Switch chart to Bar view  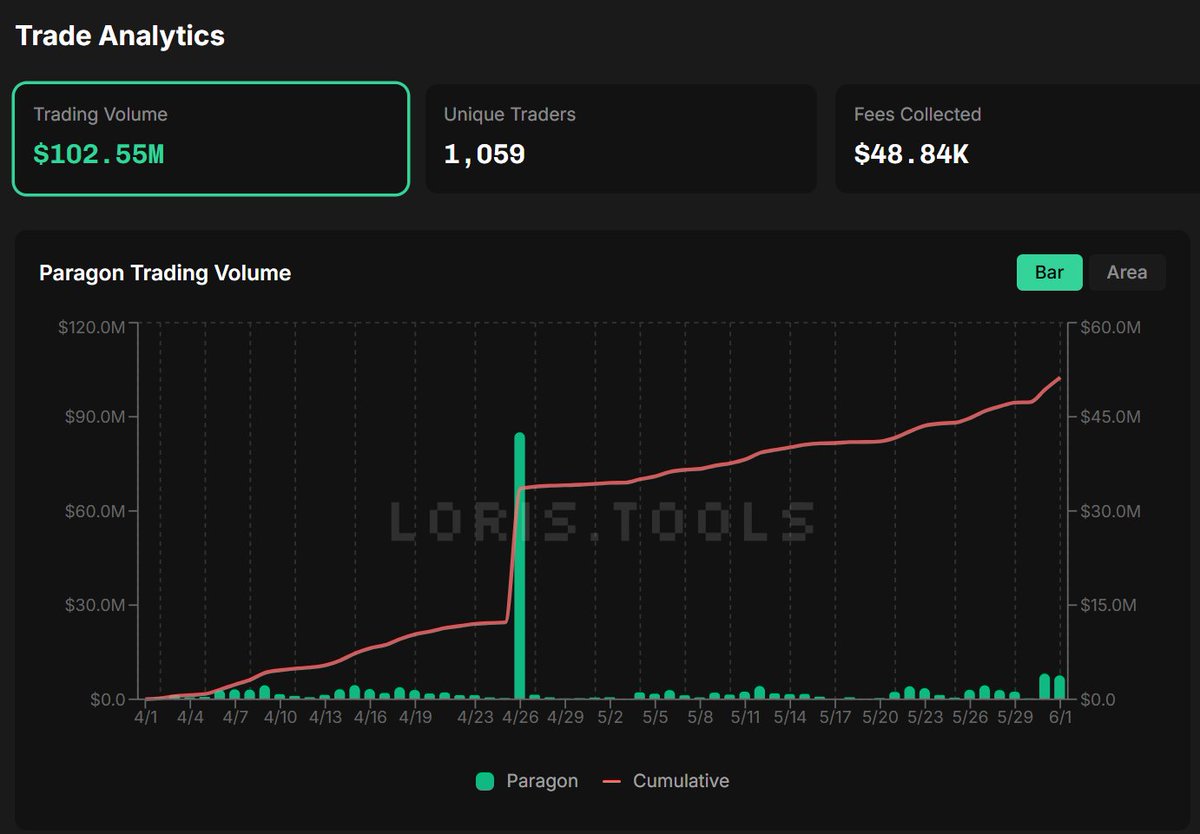click(x=1049, y=272)
